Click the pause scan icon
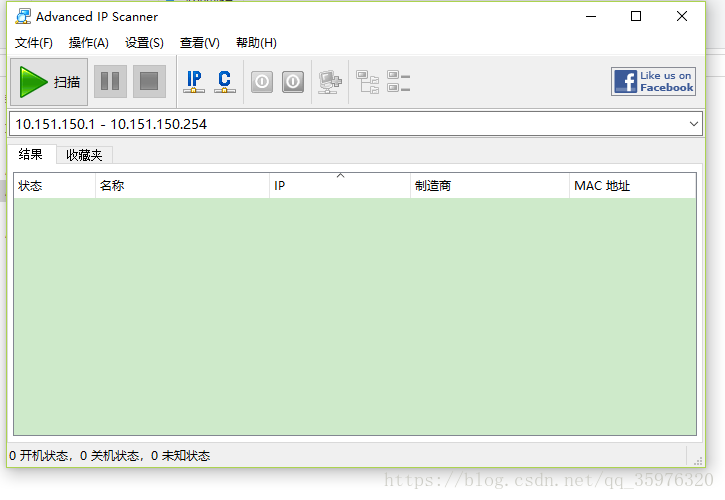Screen dimensions: 725x500 pos(110,81)
